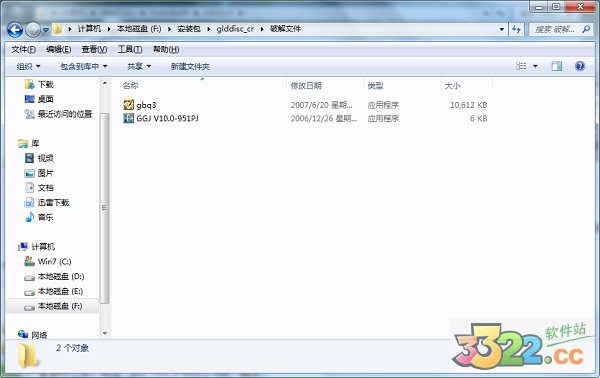
Task: Open the 查看(V) menu
Action: tap(94, 49)
